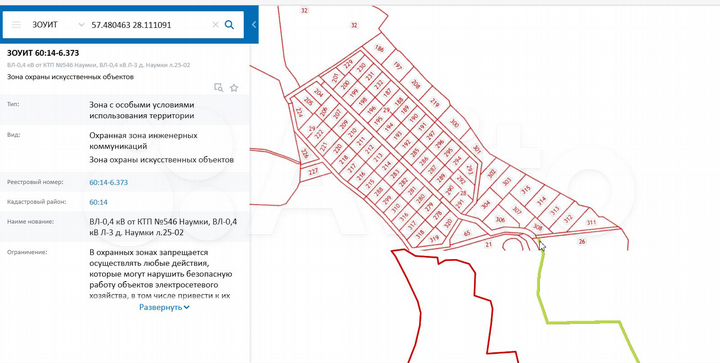Image resolution: width=720 pixels, height=363 pixels.
Task: Select parcel 231 on the map
Action: pyautogui.click(x=370, y=77)
